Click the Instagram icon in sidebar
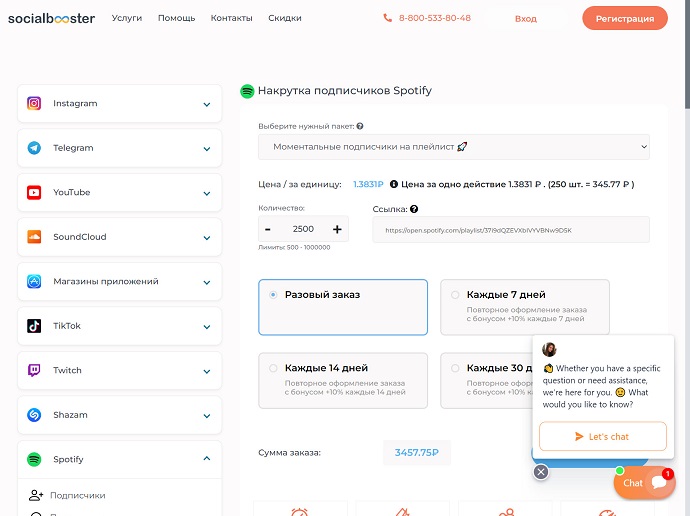The width and height of the screenshot is (690, 516). point(34,103)
